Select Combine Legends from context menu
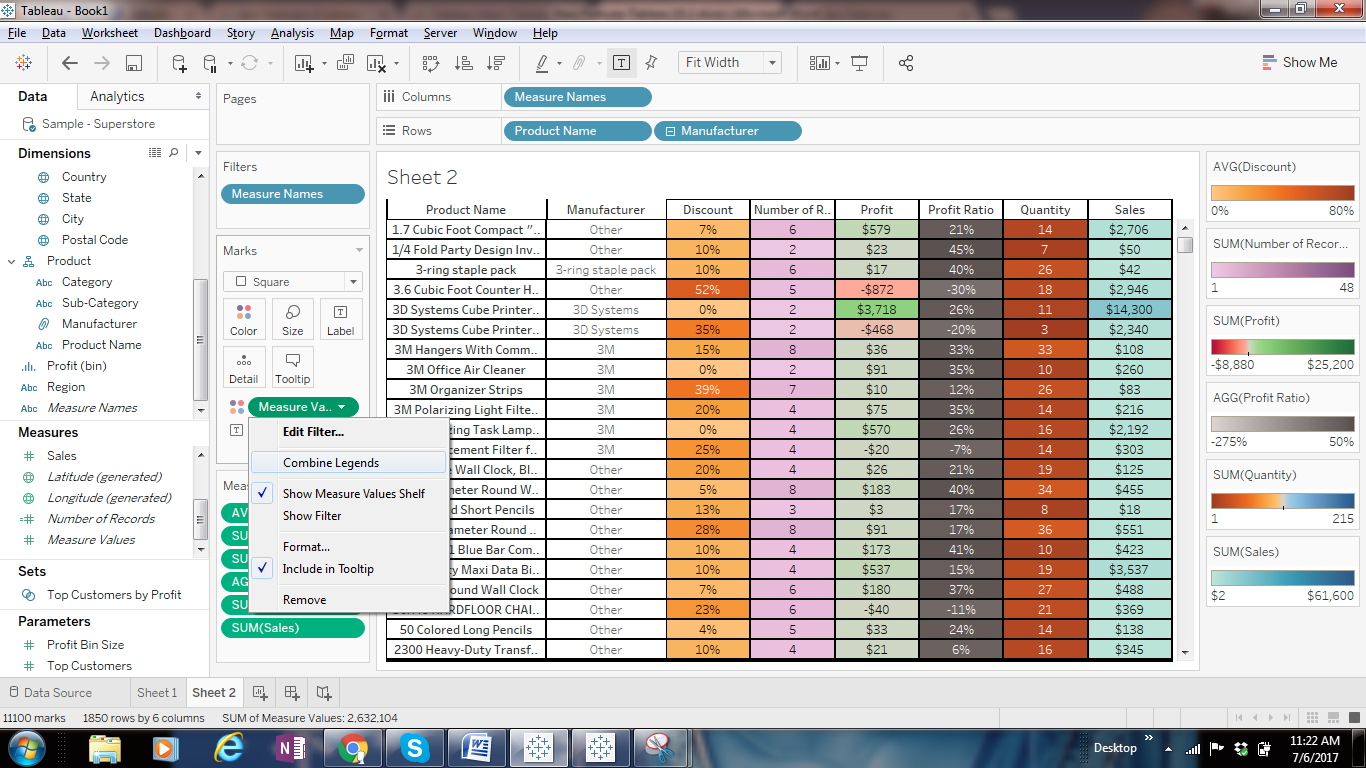 click(x=331, y=463)
